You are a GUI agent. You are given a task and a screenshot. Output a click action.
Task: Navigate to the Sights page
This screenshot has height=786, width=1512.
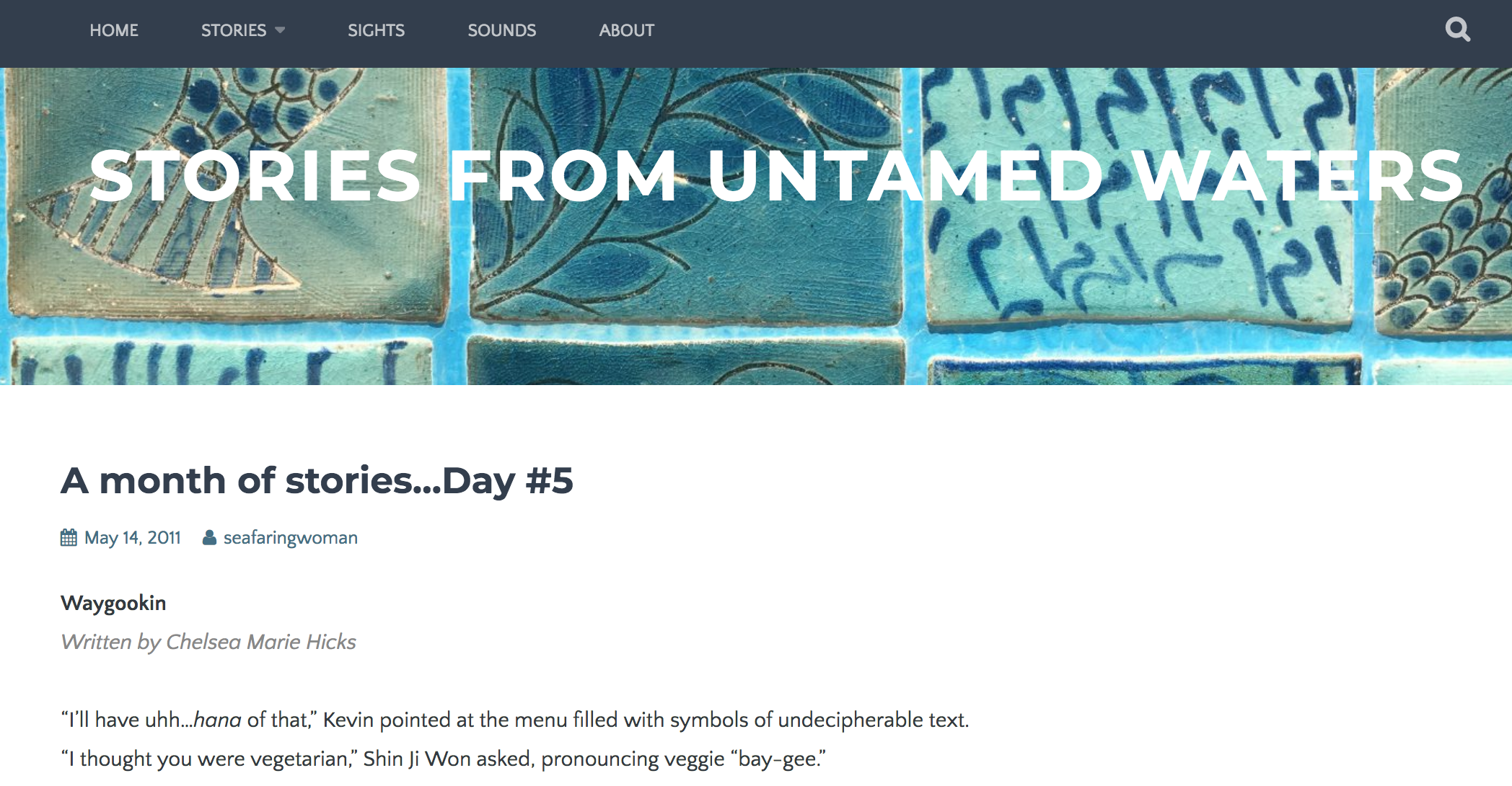tap(376, 30)
